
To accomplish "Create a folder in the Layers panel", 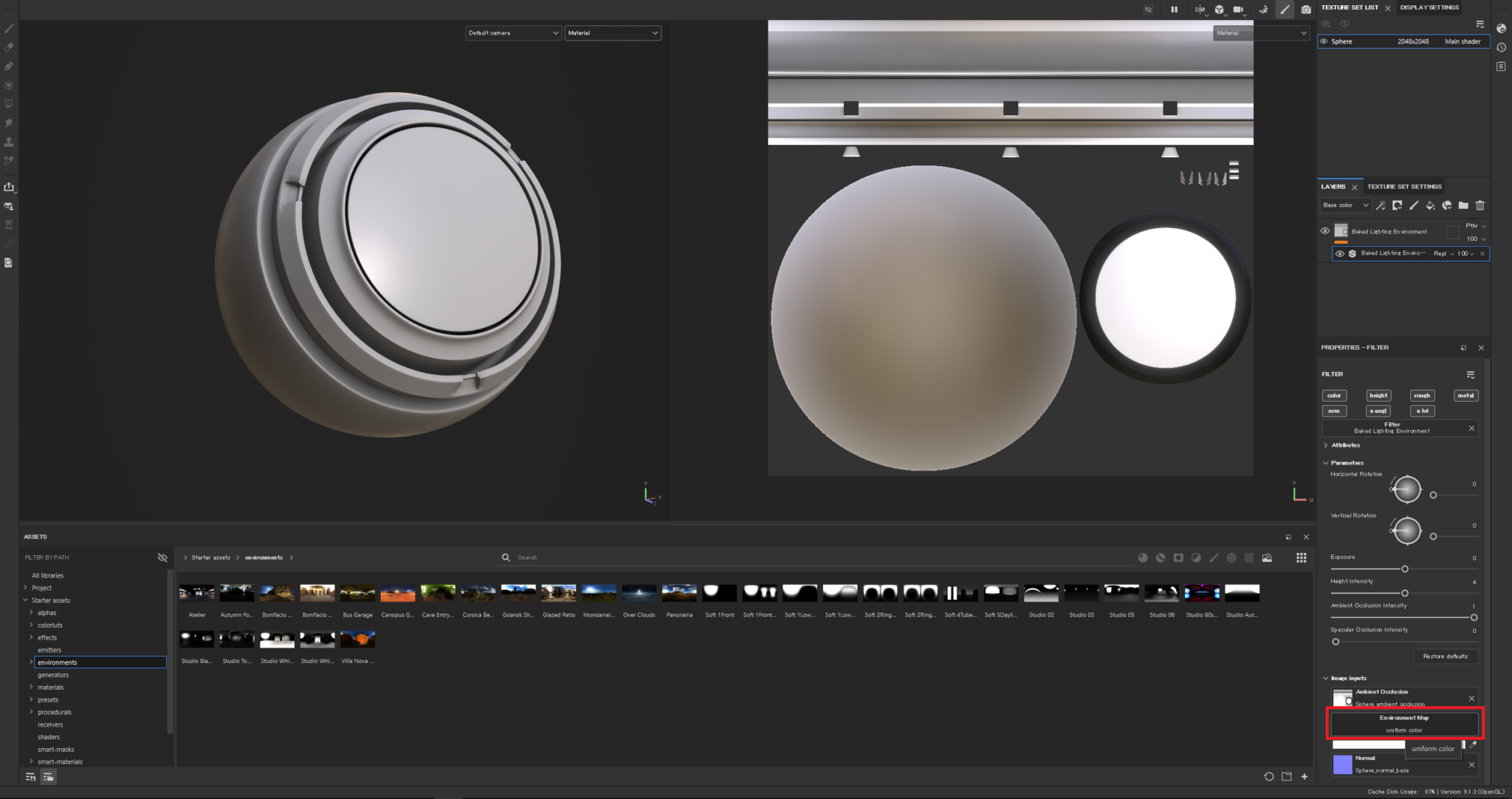I will point(1464,205).
